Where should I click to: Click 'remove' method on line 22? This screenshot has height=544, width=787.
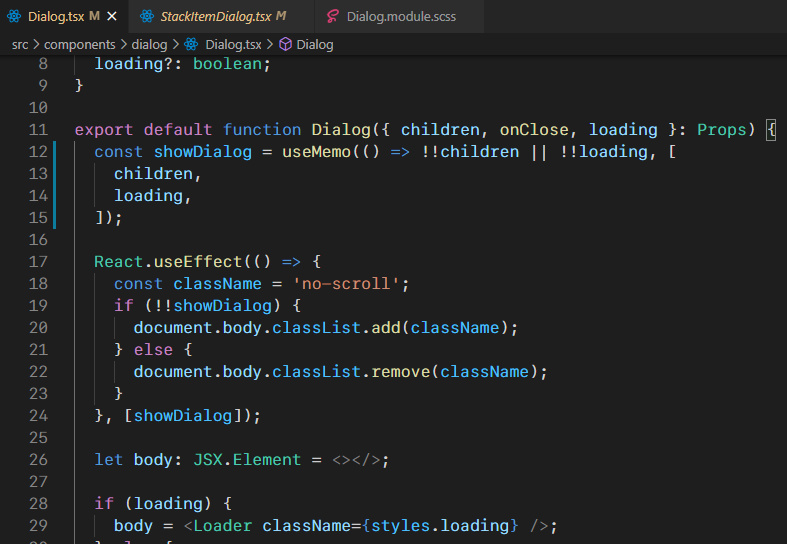click(401, 372)
